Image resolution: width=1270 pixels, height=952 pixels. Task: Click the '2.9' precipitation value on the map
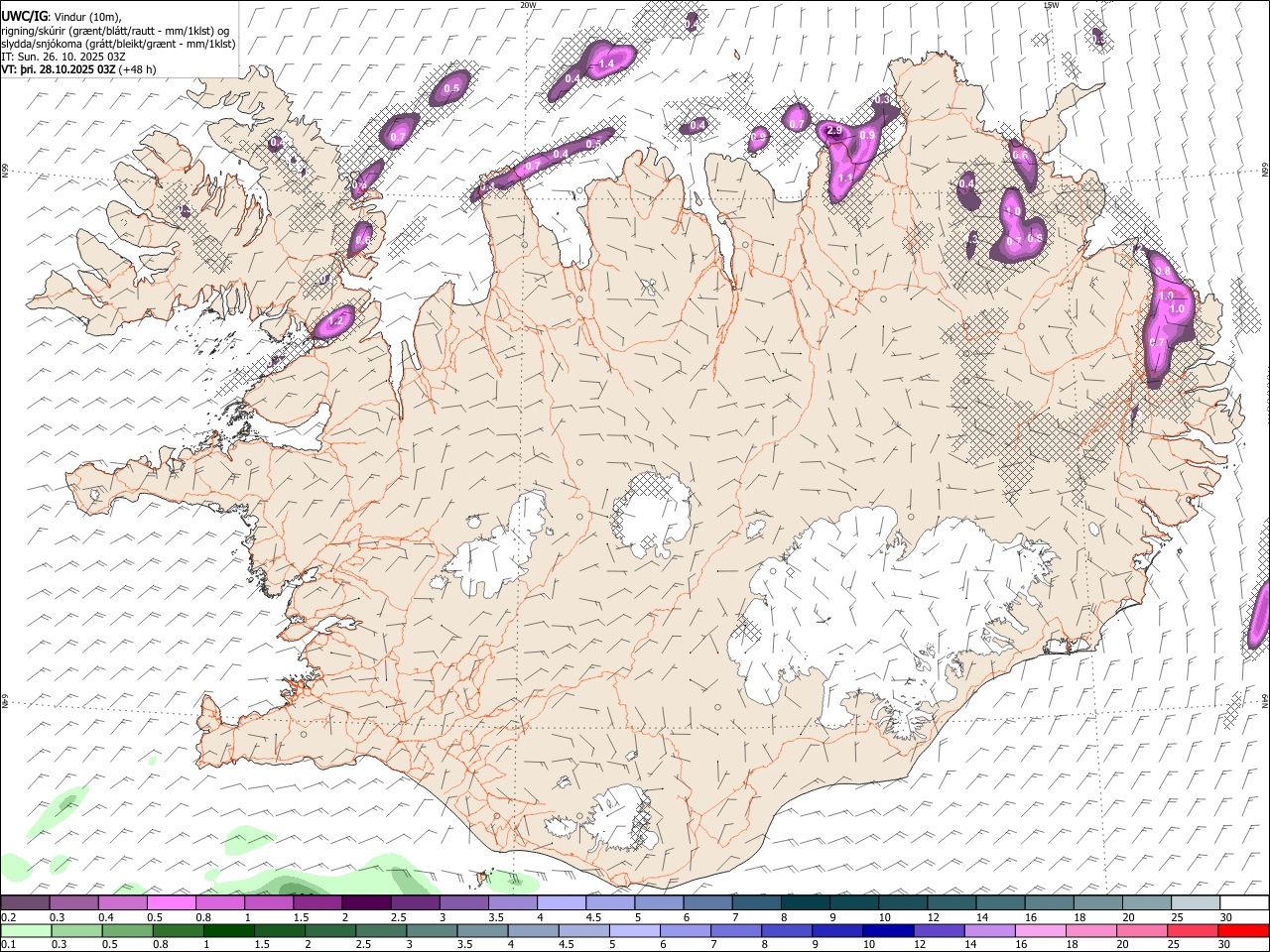pyautogui.click(x=834, y=130)
